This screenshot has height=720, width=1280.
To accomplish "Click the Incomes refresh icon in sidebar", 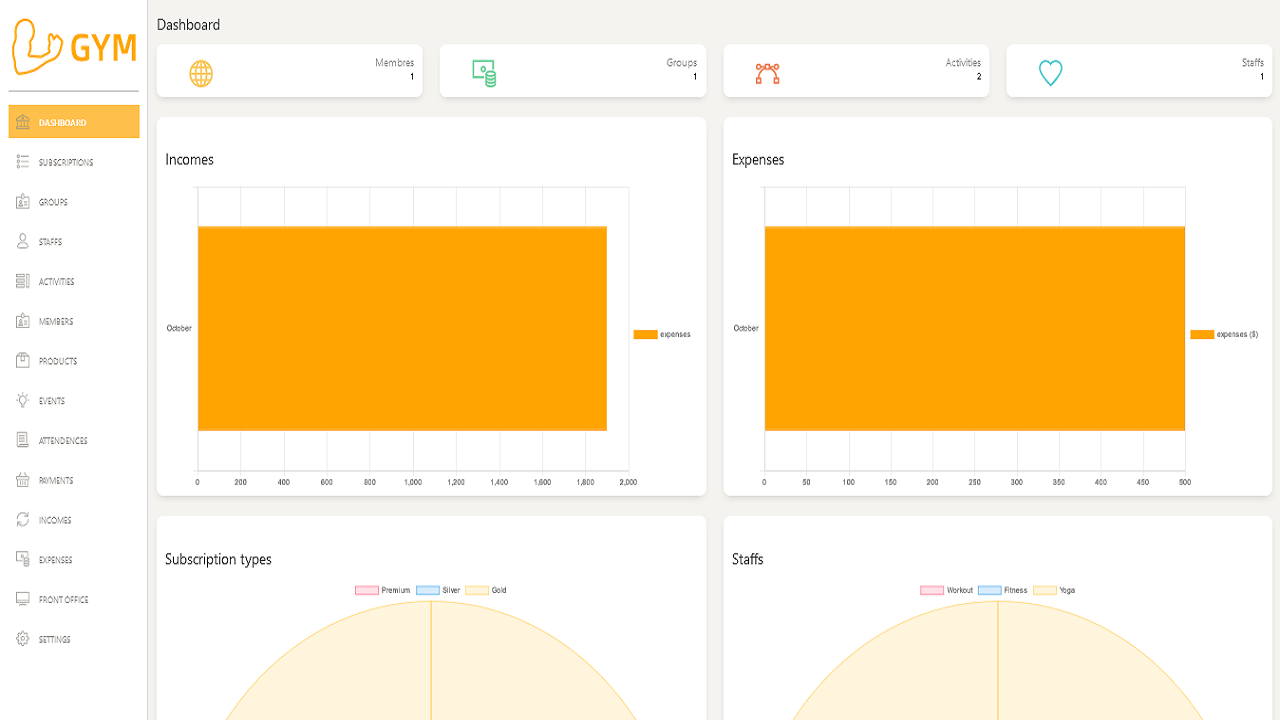I will [22, 519].
